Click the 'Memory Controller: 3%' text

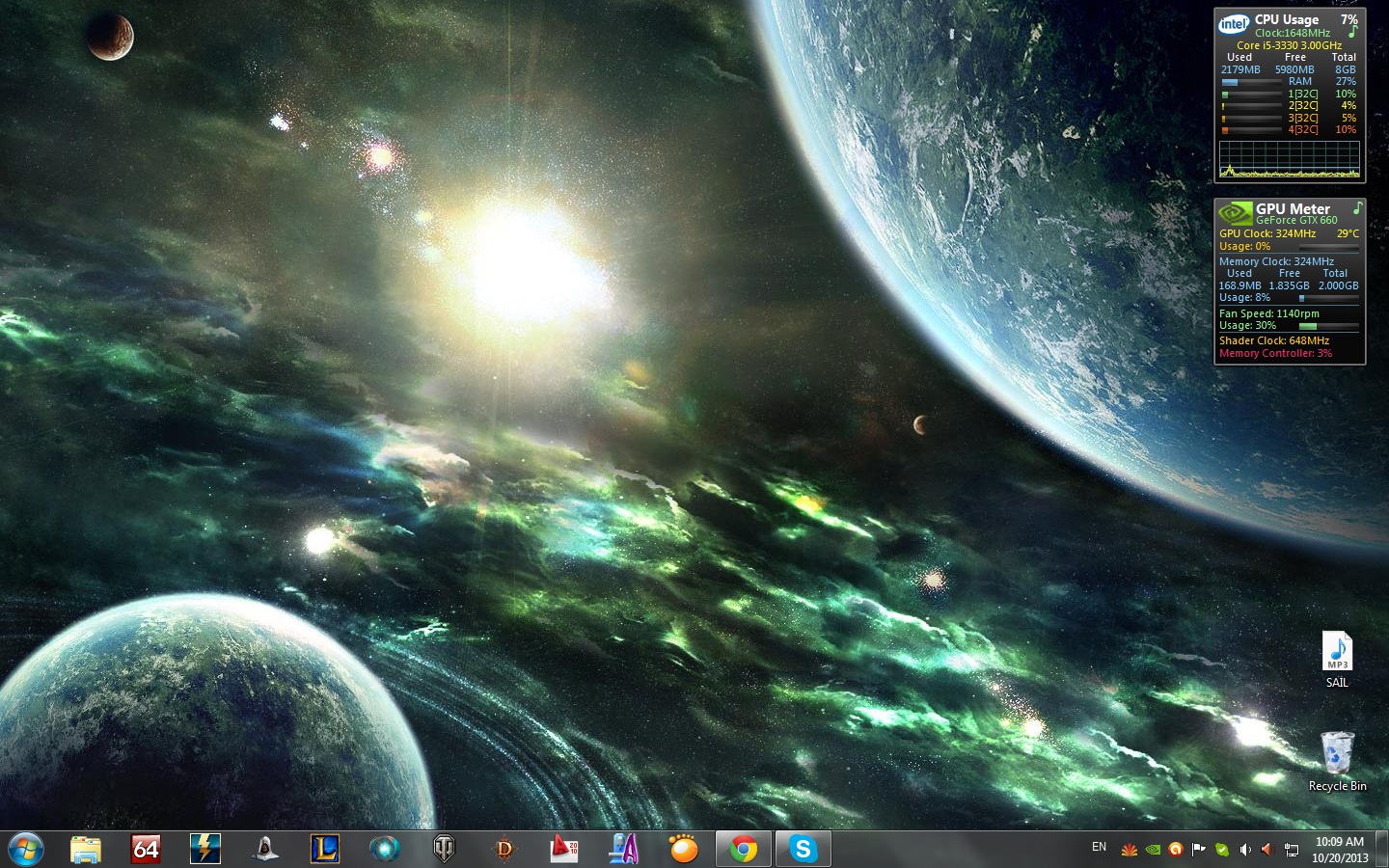coord(1275,354)
